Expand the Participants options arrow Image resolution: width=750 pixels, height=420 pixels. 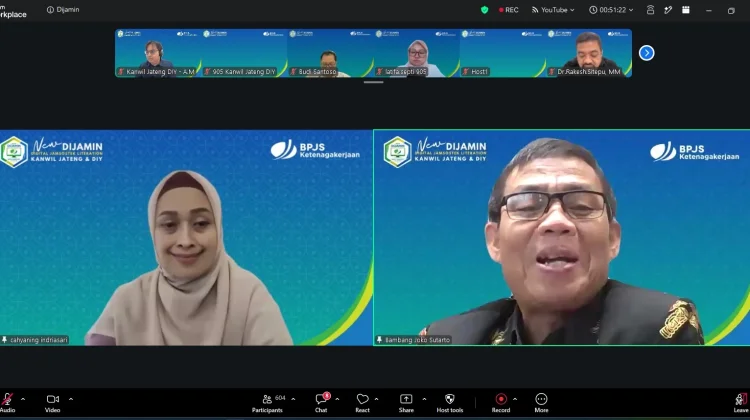[x=293, y=399]
